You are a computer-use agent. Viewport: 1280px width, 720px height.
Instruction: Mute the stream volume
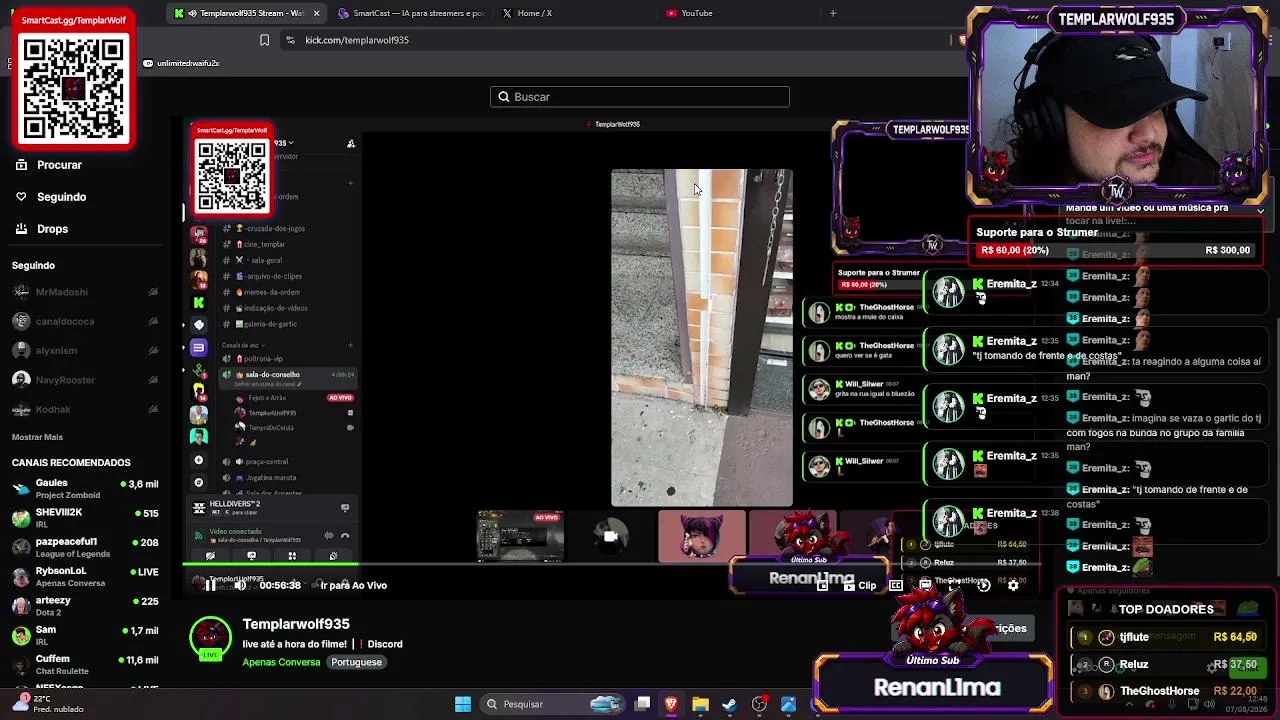coord(240,585)
